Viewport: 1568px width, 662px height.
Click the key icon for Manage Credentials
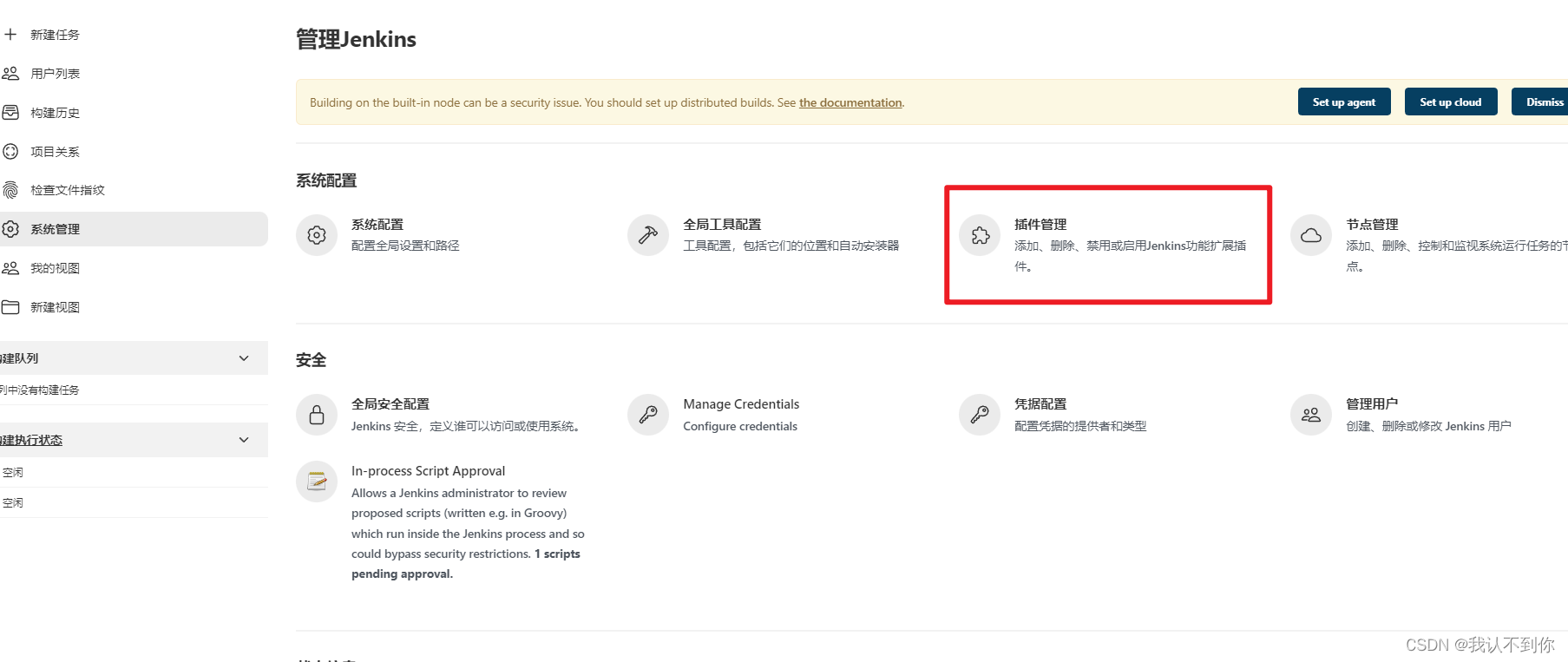(648, 415)
